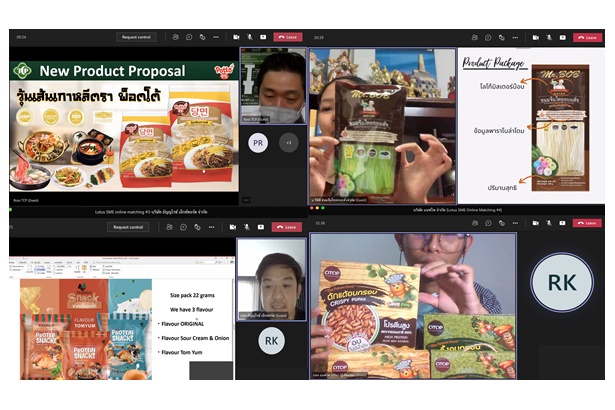Image resolution: width=615 pixels, height=410 pixels.
Task: Select the Mr.BOB noodle package video feed
Action: pos(383,126)
